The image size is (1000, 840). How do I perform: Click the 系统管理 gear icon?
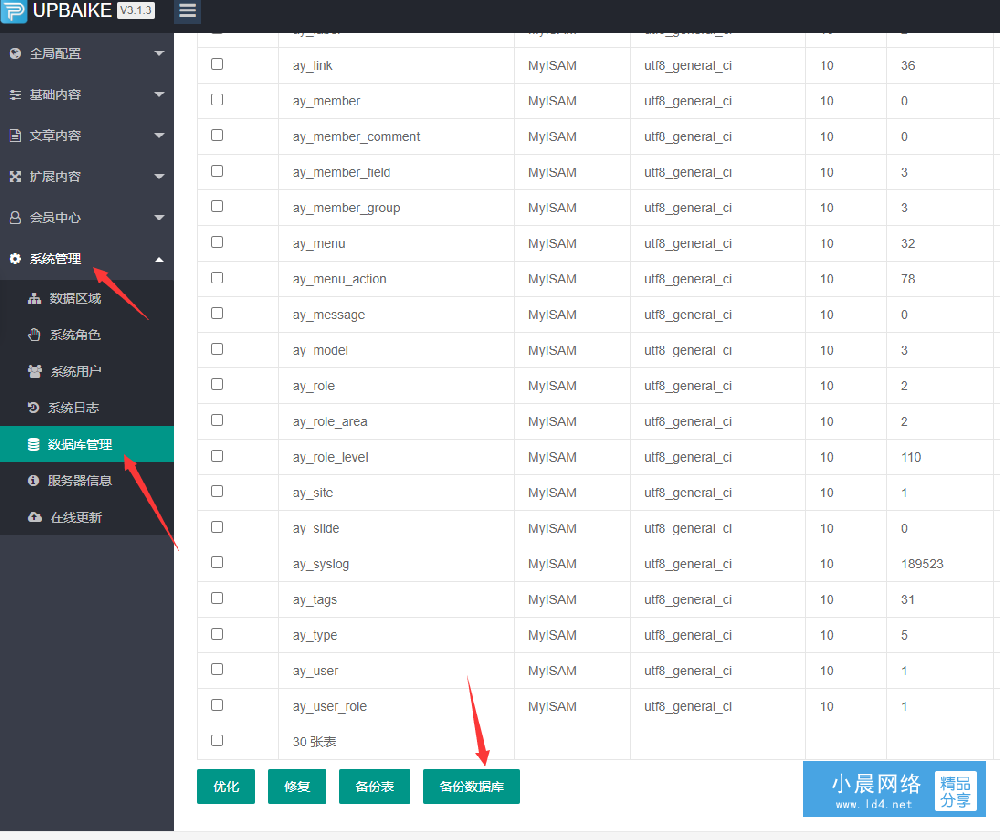click(x=15, y=258)
